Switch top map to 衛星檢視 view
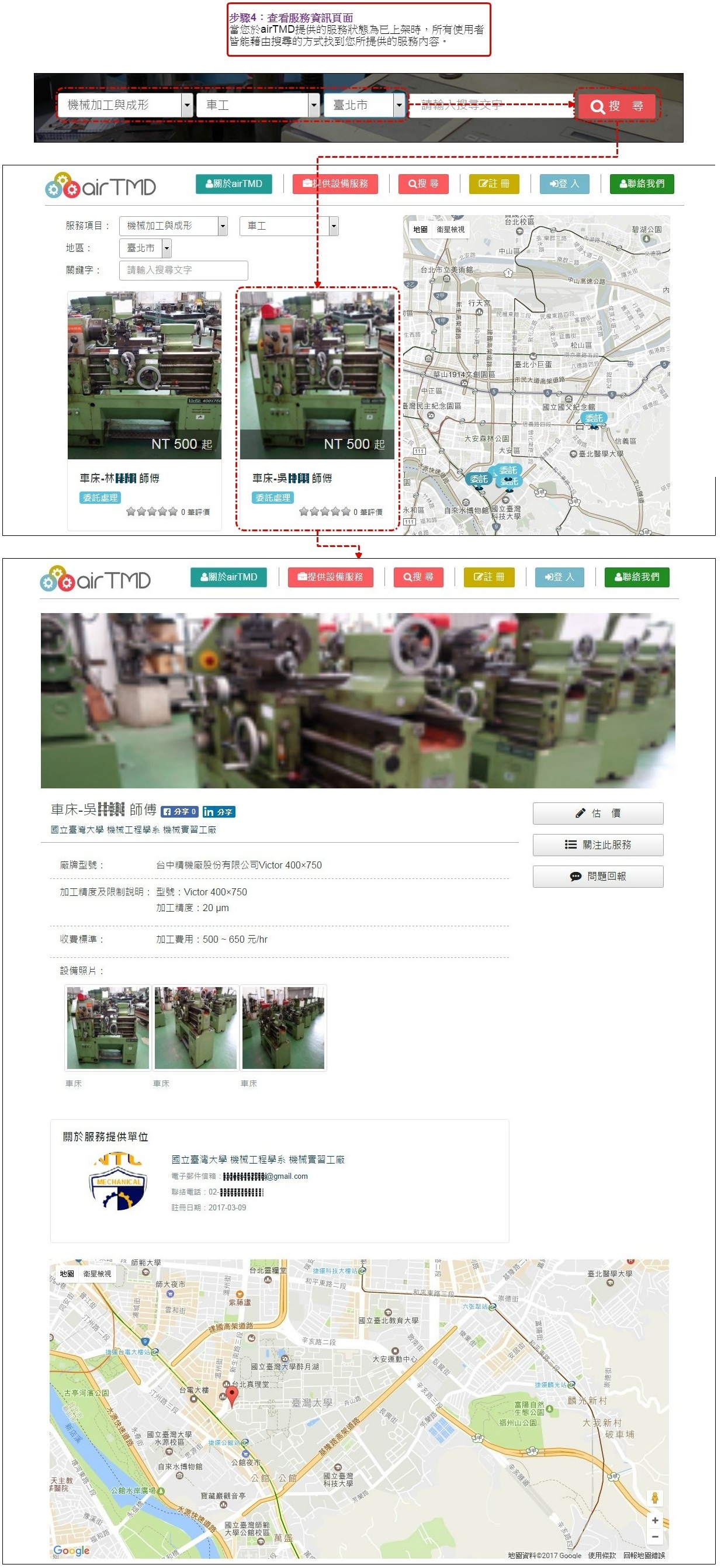 (450, 230)
